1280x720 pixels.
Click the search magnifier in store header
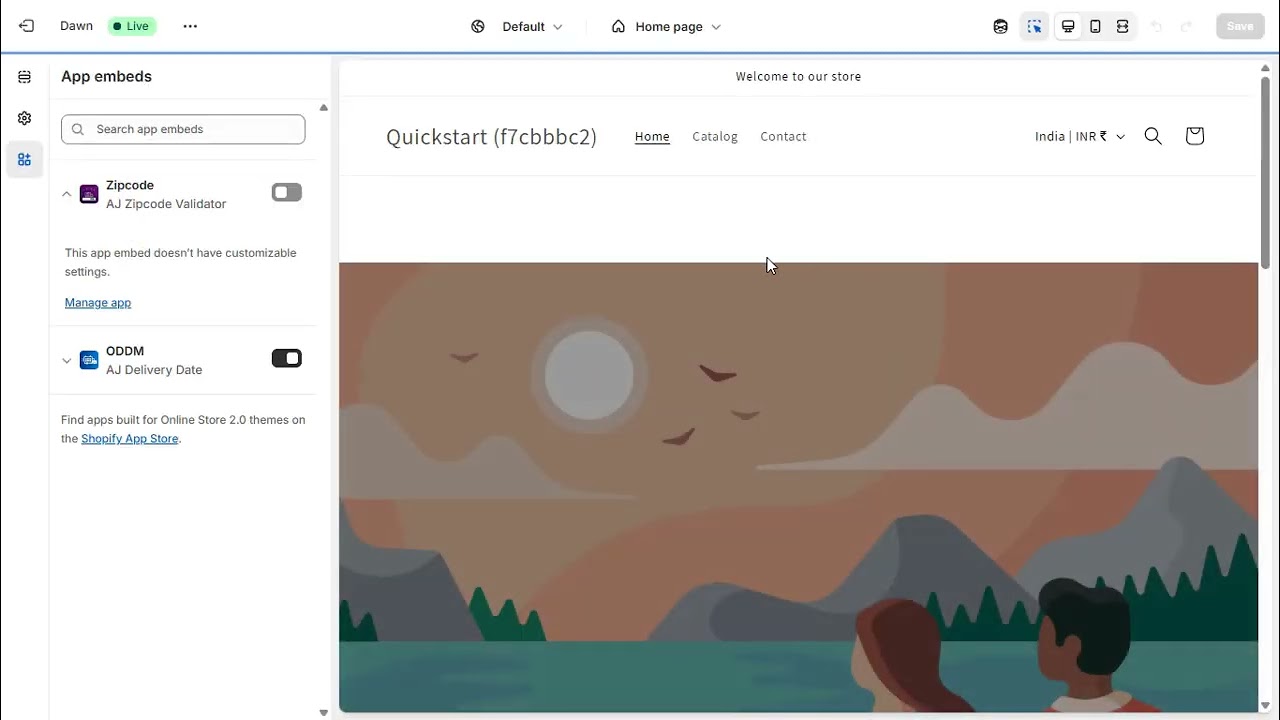point(1153,136)
